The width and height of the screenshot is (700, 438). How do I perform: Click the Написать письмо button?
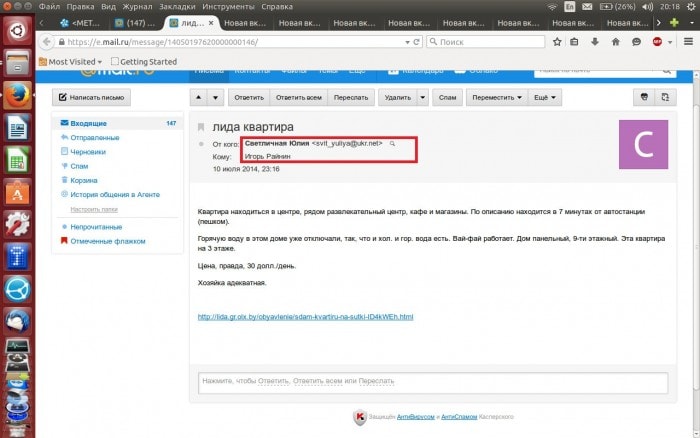point(92,98)
